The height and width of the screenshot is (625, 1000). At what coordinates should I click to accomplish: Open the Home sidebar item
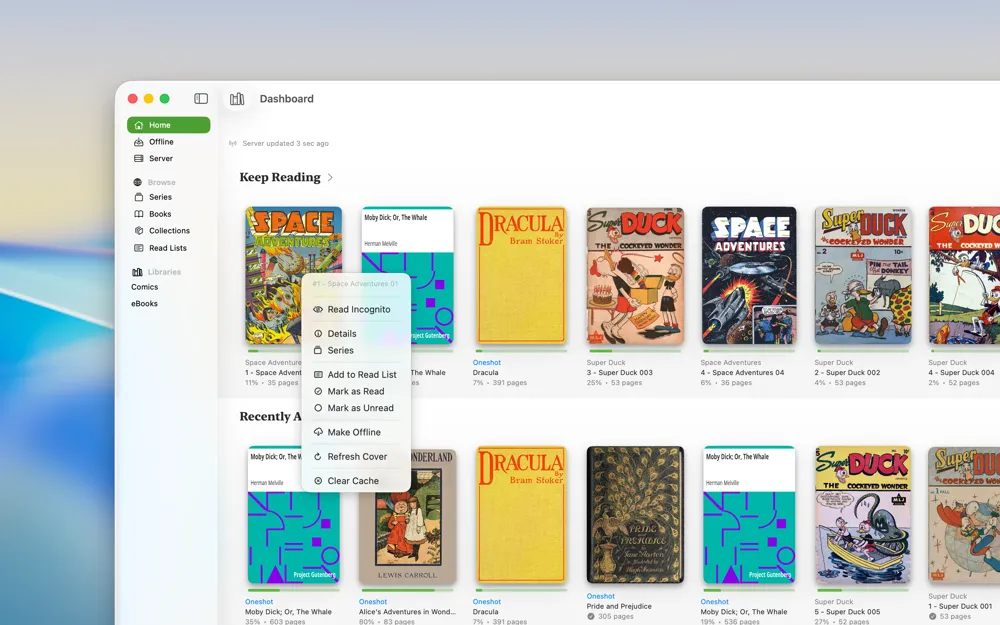tap(168, 125)
